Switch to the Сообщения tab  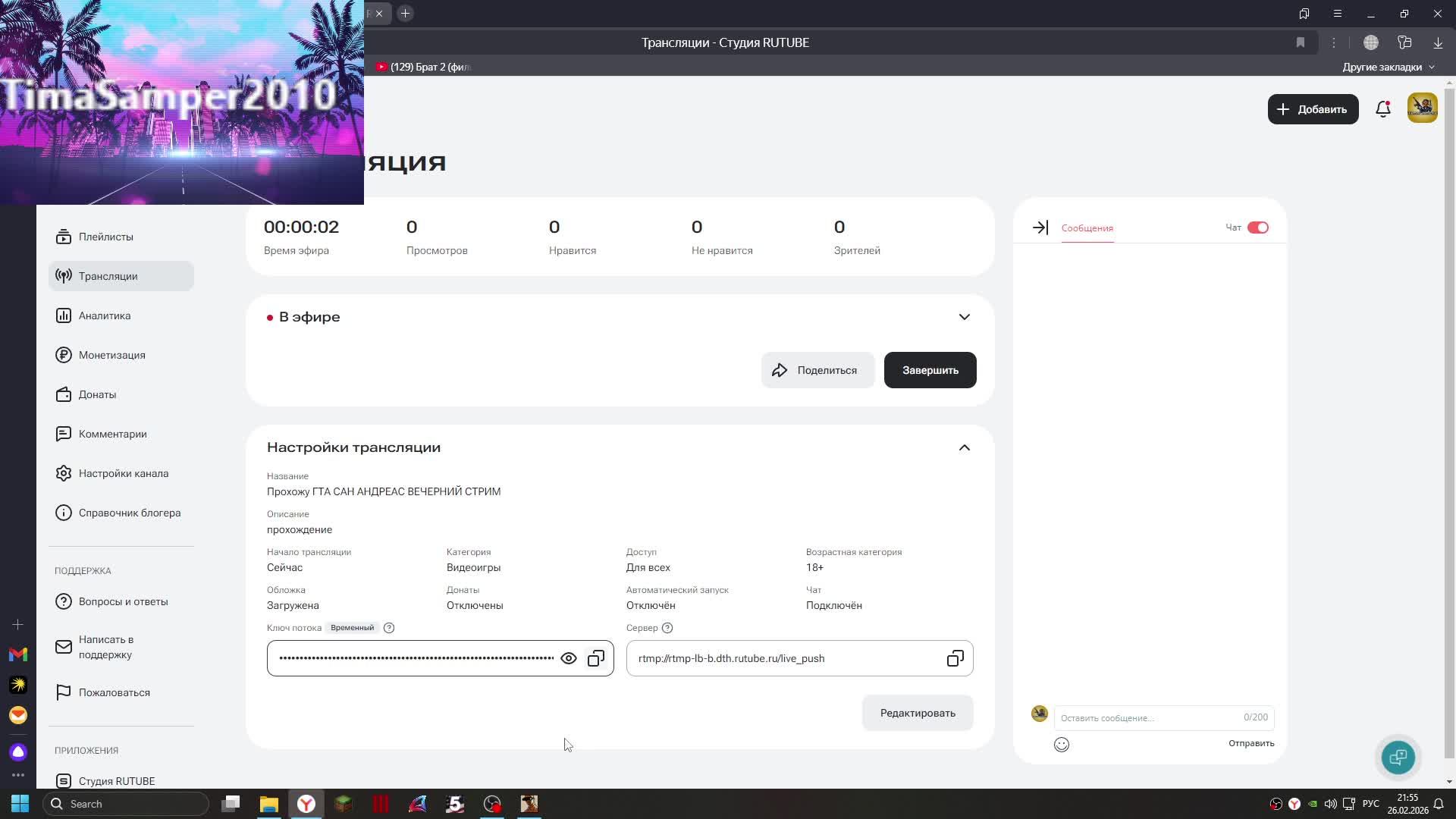[1087, 228]
